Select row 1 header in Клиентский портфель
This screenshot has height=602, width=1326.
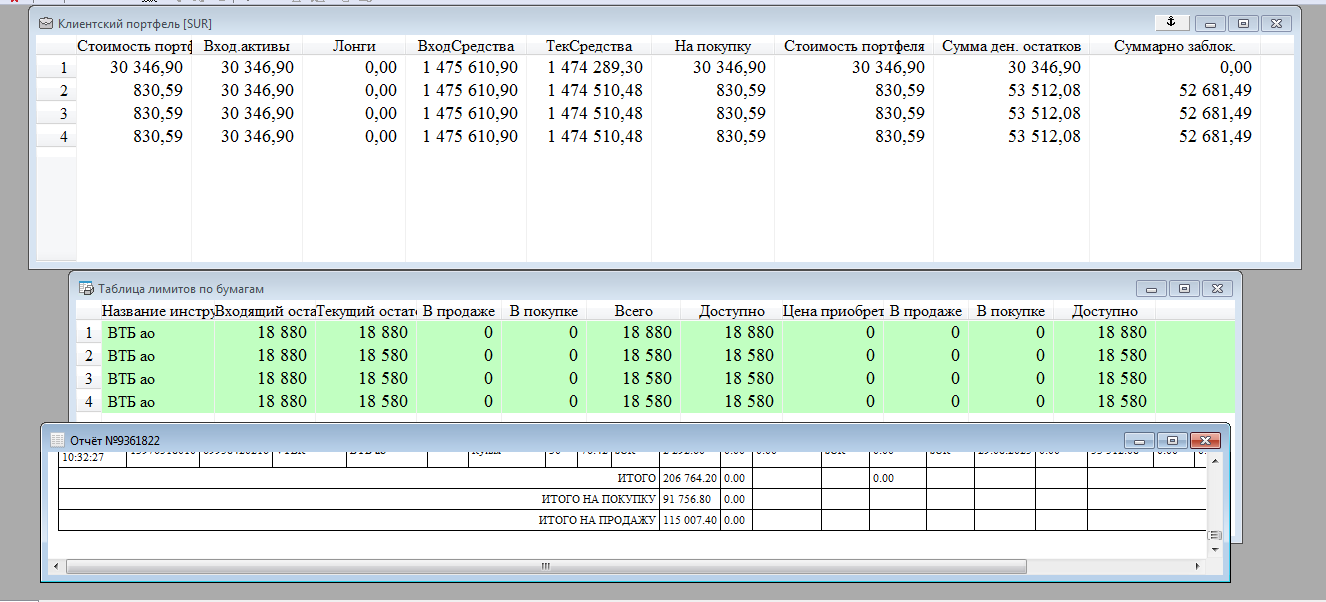57,67
